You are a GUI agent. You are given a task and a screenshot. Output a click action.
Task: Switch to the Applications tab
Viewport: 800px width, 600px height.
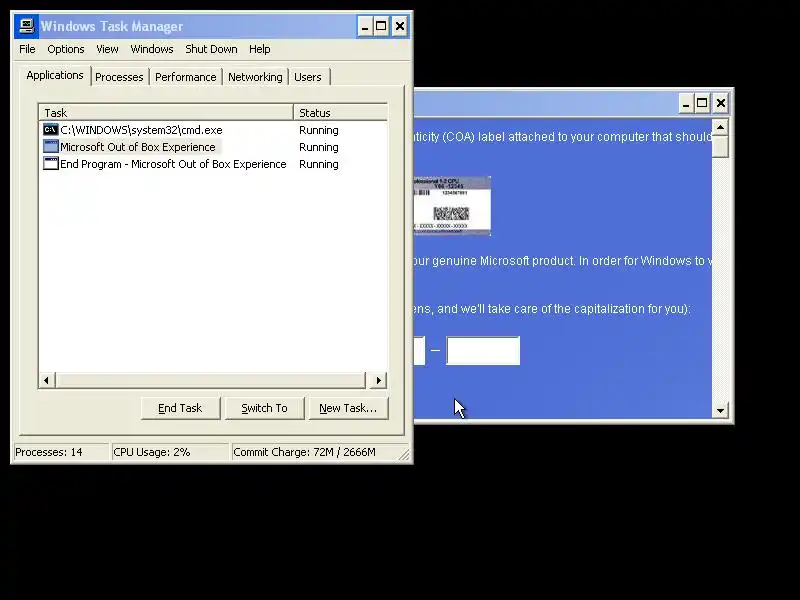(x=55, y=75)
